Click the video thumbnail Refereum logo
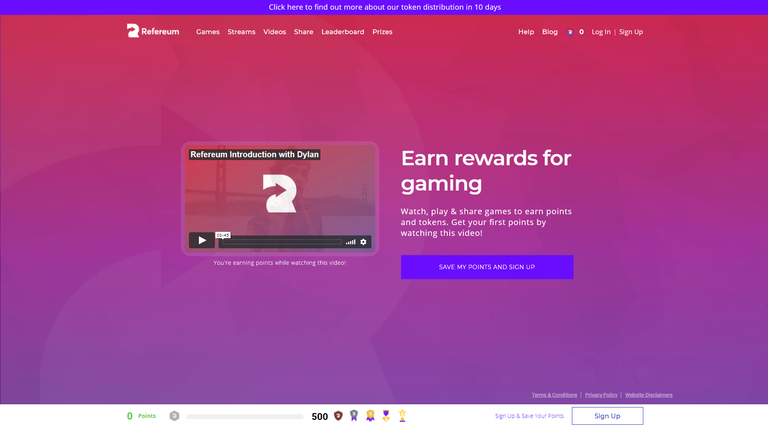This screenshot has width=768, height=426. pyautogui.click(x=280, y=193)
